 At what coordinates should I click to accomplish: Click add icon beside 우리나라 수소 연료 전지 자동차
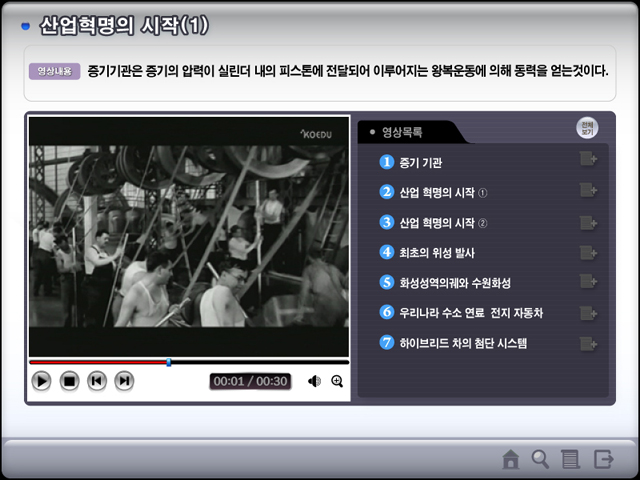(x=588, y=313)
